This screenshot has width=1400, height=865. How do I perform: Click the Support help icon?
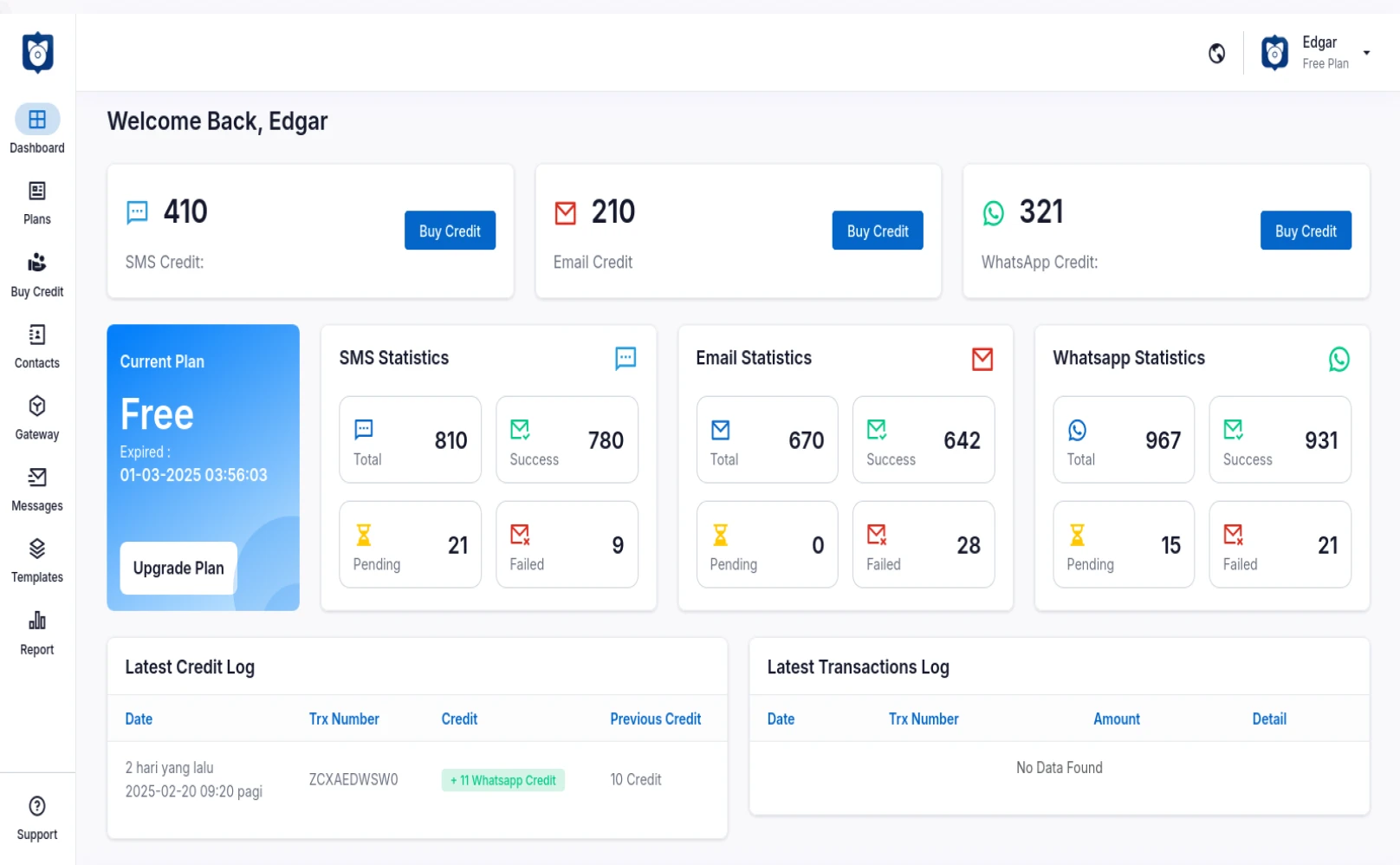pos(37,806)
